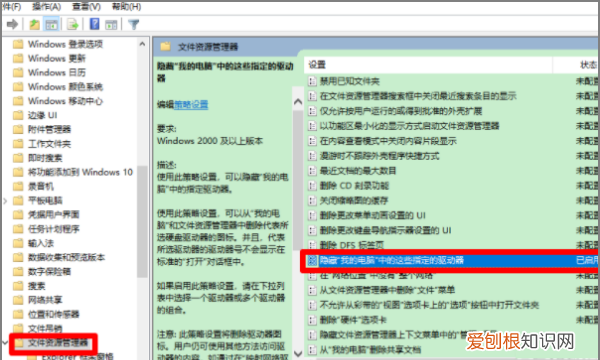Open the 帮助(H) menu
Image resolution: width=600 pixels, height=360 pixels.
click(x=126, y=7)
